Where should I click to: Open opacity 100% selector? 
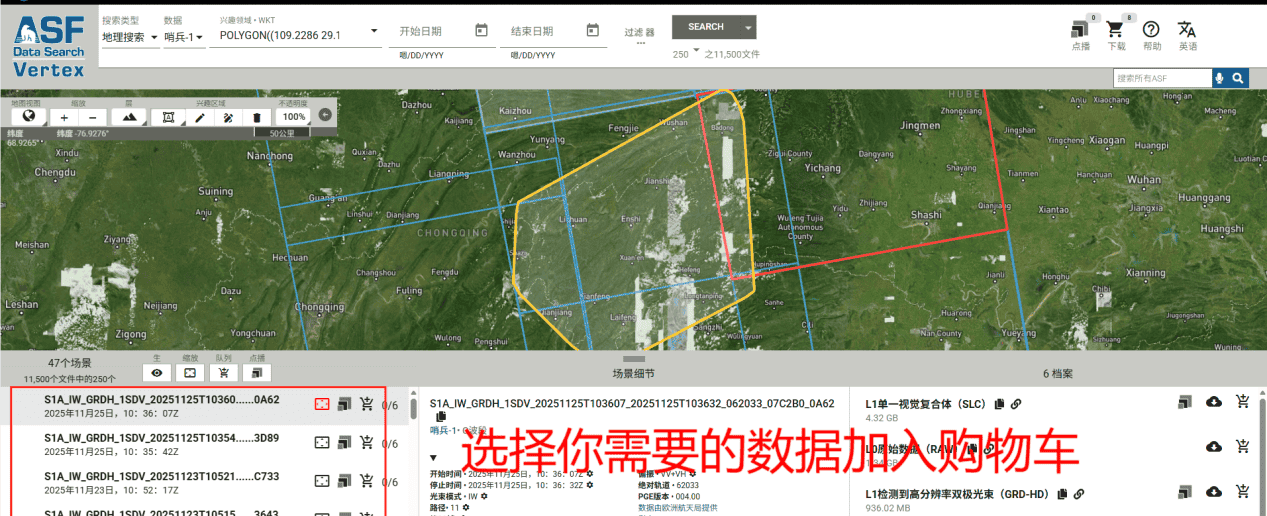pos(292,117)
